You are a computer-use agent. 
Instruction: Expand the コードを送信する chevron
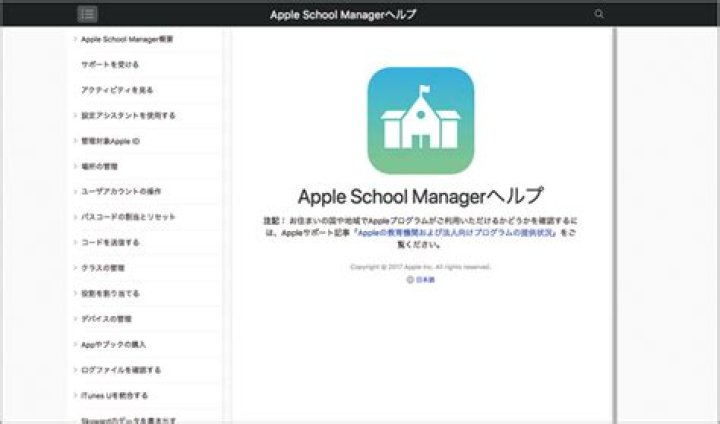tap(75, 242)
